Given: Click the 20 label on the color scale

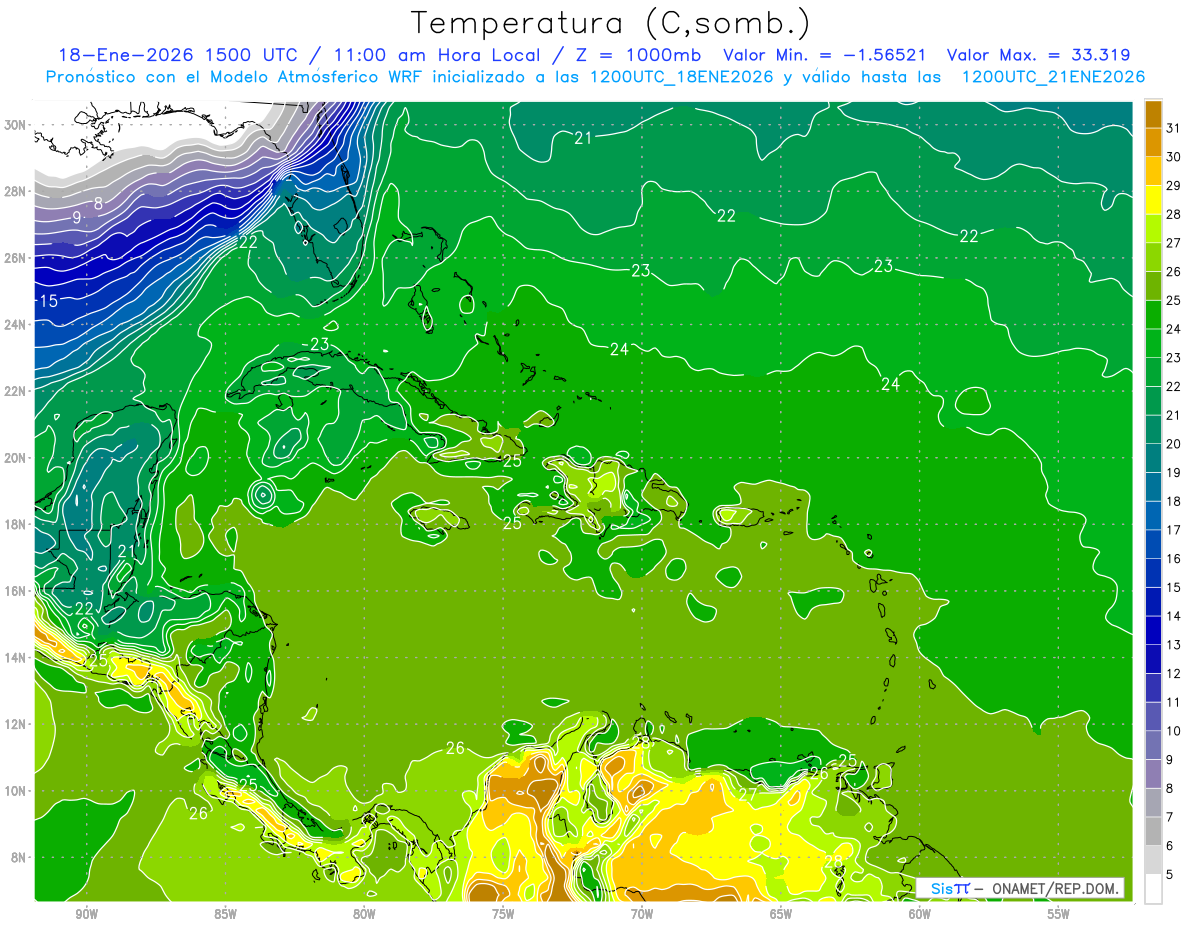Looking at the screenshot, I should tap(1174, 443).
